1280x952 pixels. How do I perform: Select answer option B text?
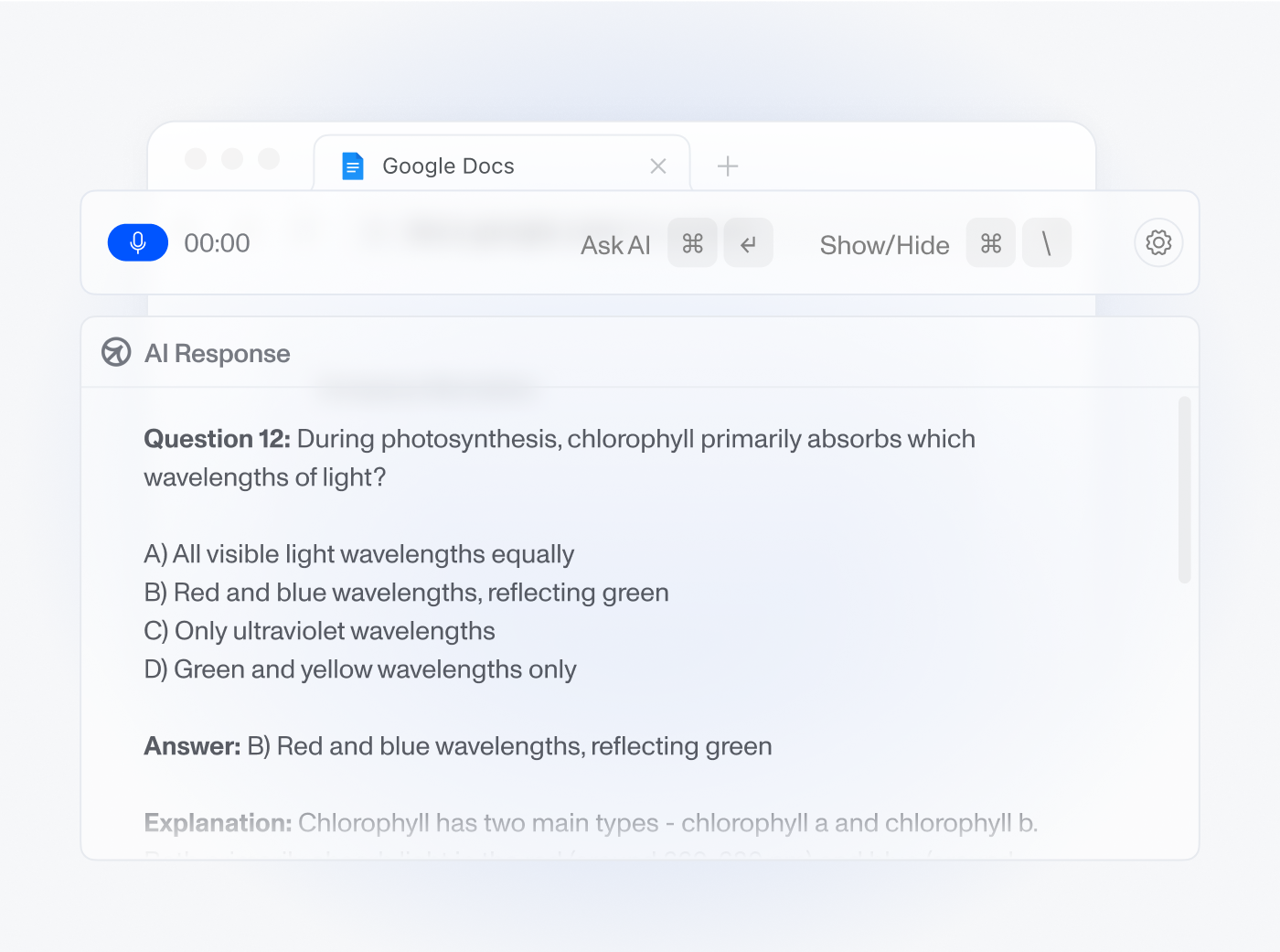(406, 592)
